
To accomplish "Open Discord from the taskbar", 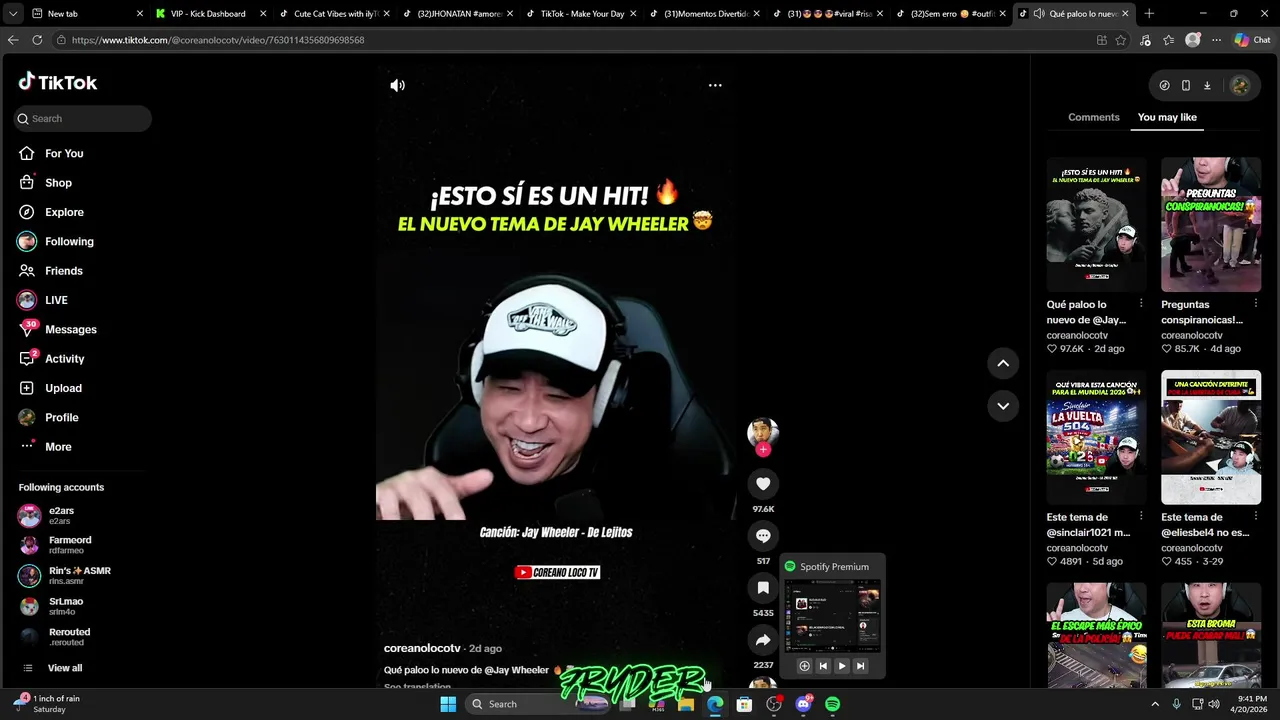I will 803,704.
